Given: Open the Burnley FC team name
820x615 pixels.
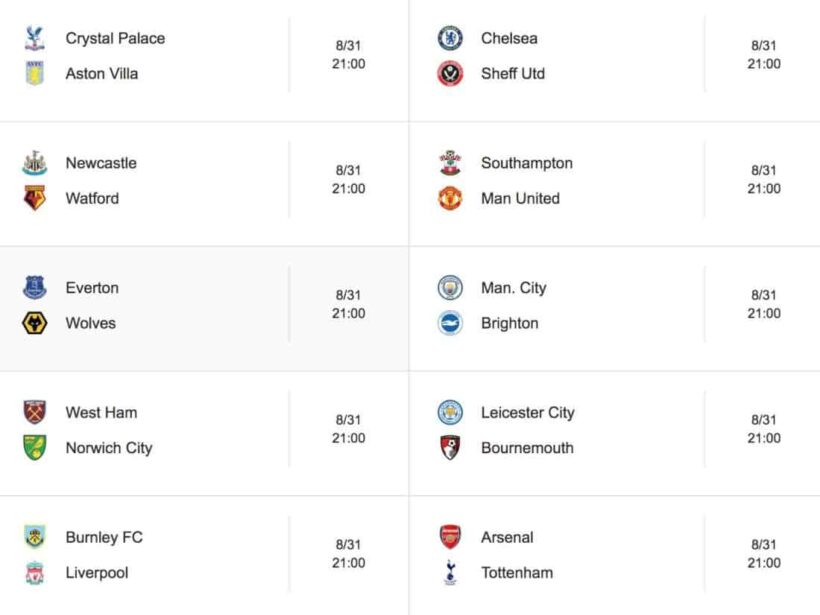Looking at the screenshot, I should [104, 537].
